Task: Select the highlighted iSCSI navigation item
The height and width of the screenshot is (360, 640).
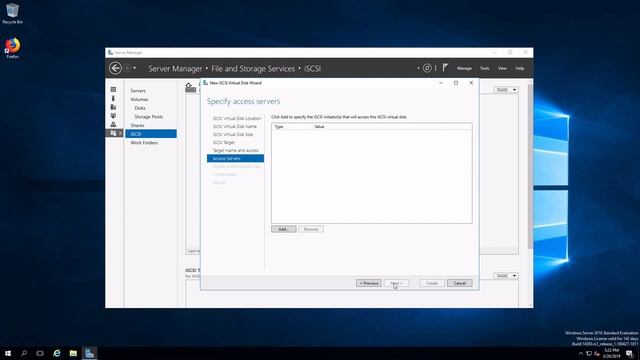Action: tap(151, 134)
